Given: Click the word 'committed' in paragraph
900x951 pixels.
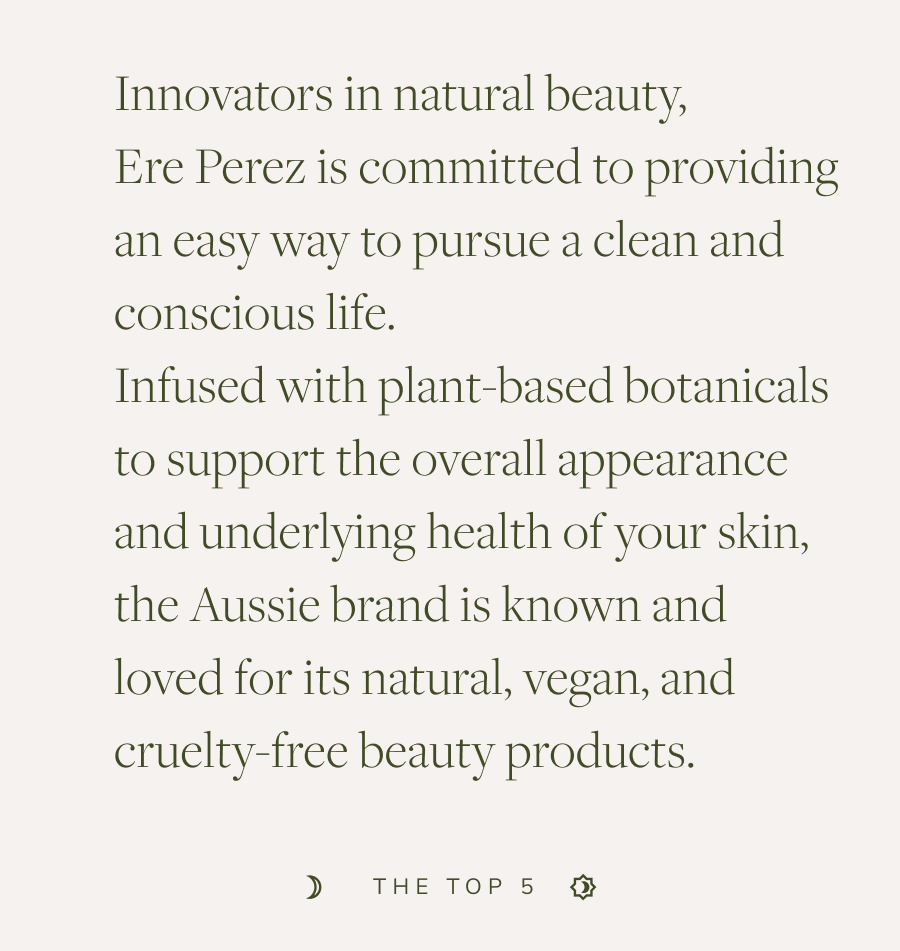Looking at the screenshot, I should 469,167.
